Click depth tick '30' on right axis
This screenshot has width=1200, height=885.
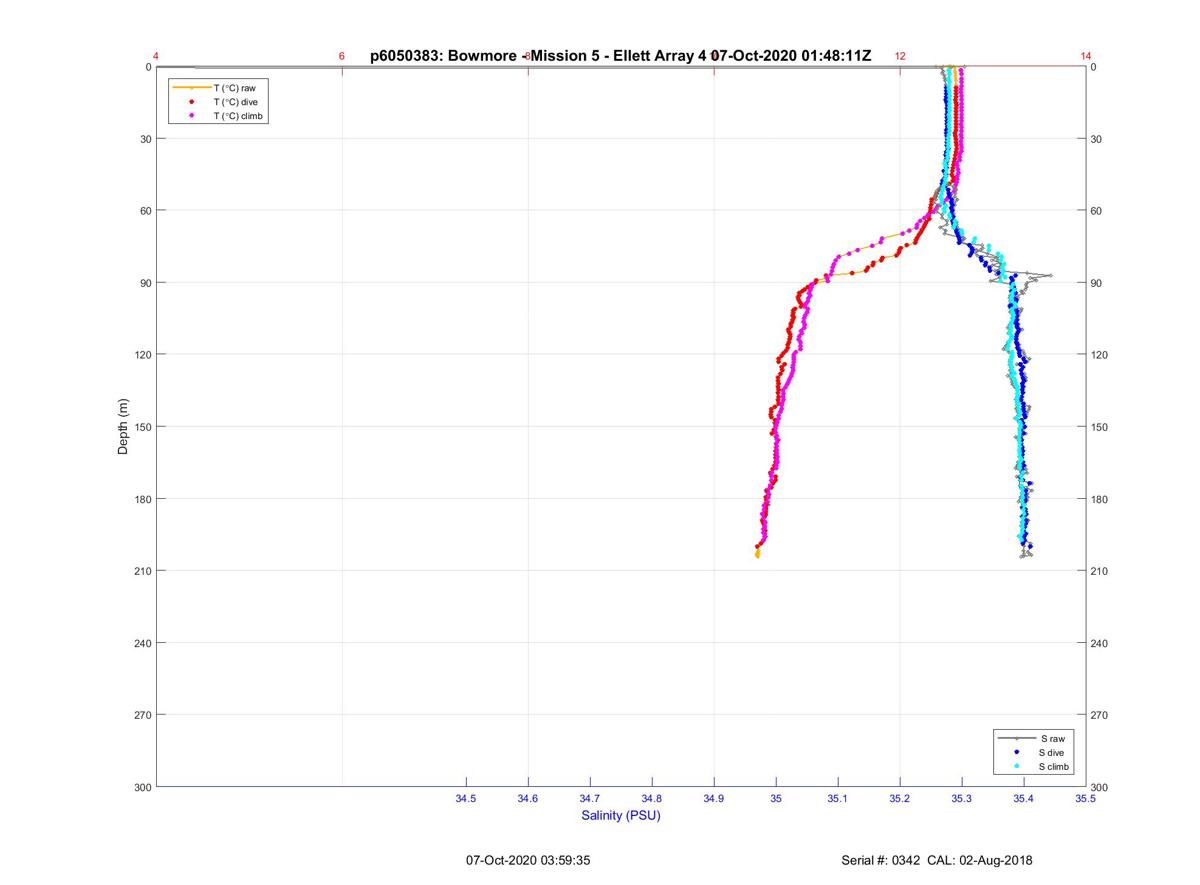pos(1097,139)
